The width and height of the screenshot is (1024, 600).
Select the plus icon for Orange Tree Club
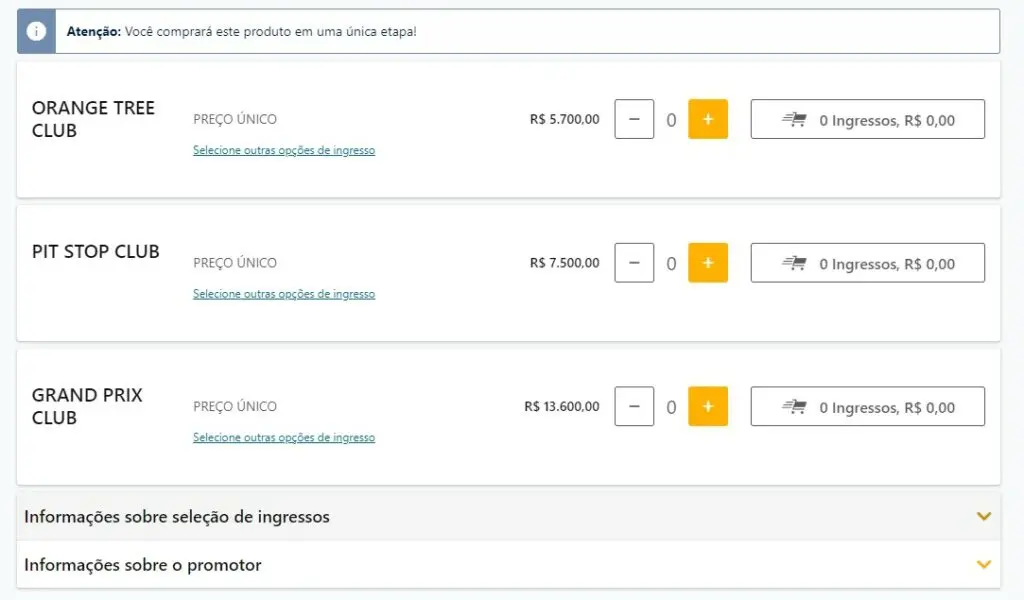(x=708, y=119)
